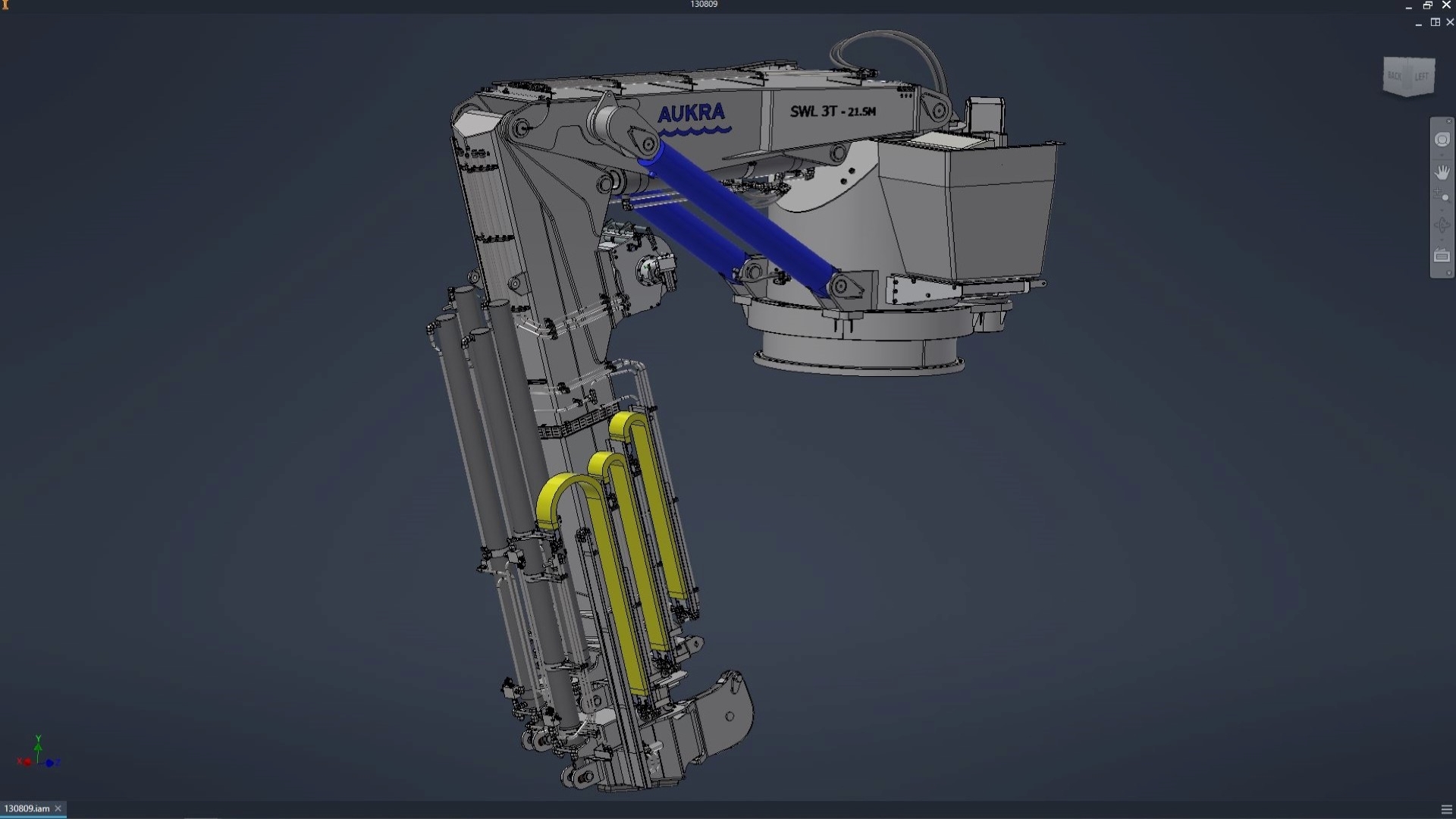Select the AUKRA logo decal on the boom
Screen dimensions: 1456x819
point(692,118)
